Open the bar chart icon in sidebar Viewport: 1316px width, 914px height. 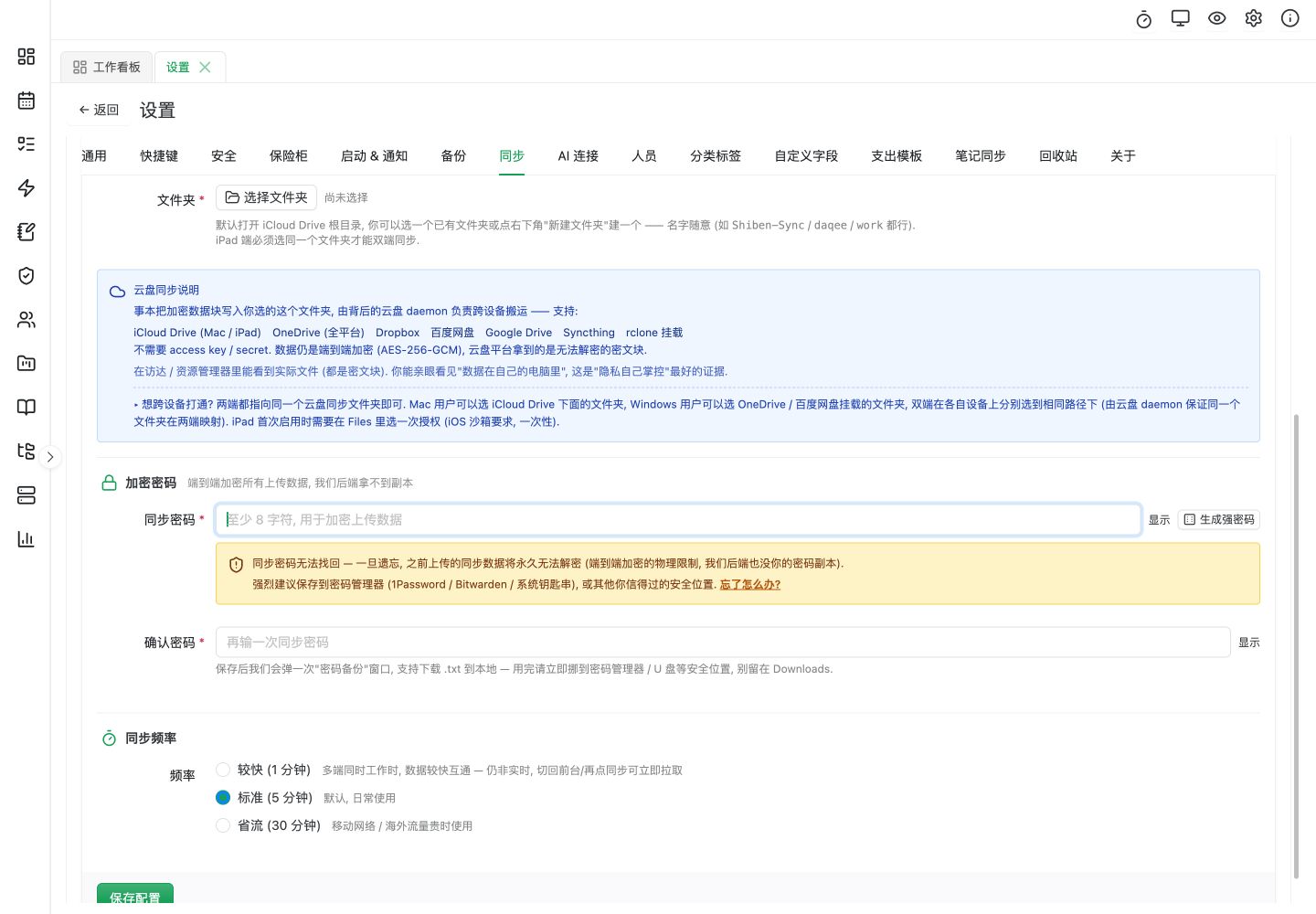click(x=27, y=539)
